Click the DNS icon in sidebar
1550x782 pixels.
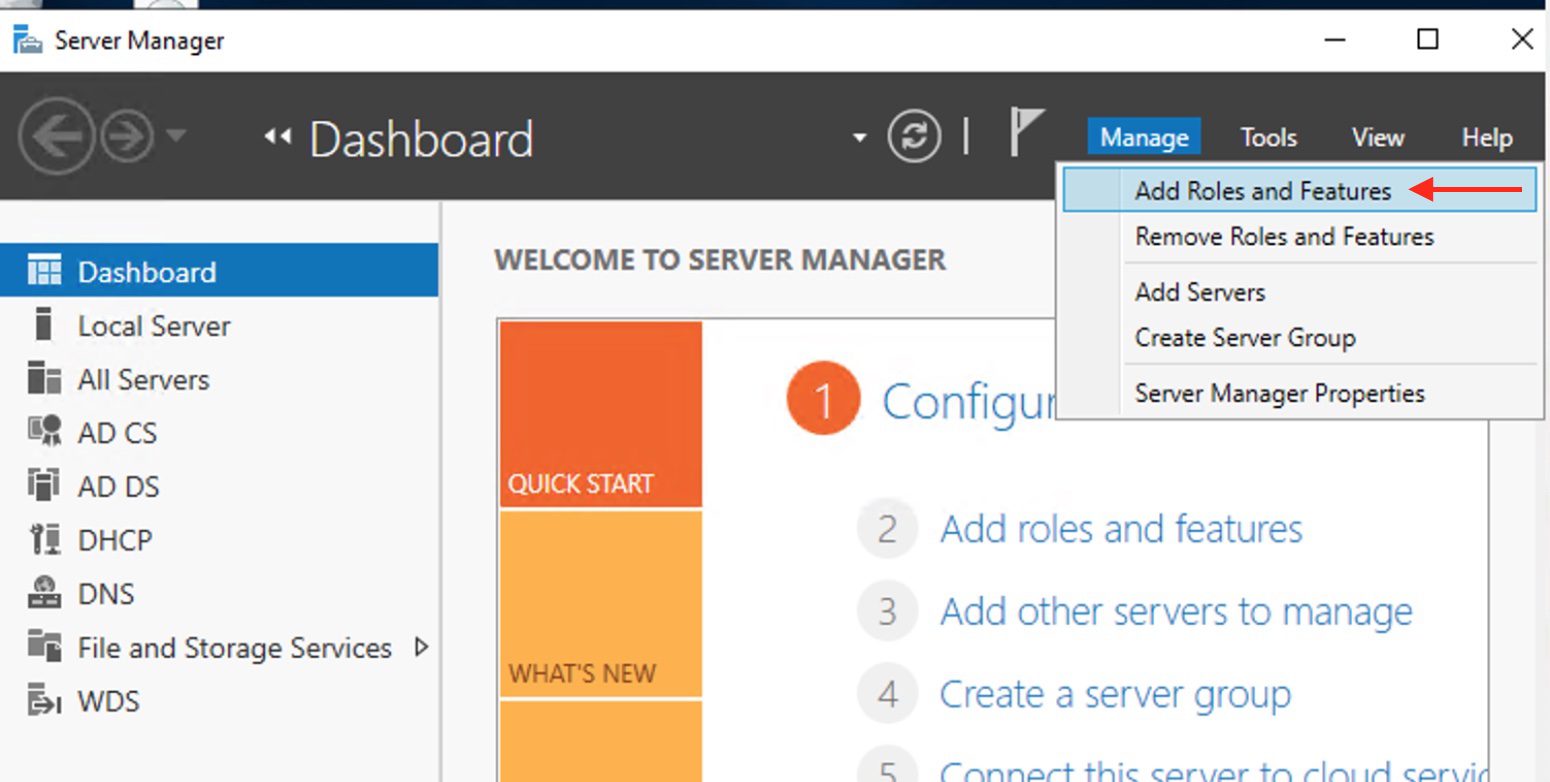(x=44, y=593)
